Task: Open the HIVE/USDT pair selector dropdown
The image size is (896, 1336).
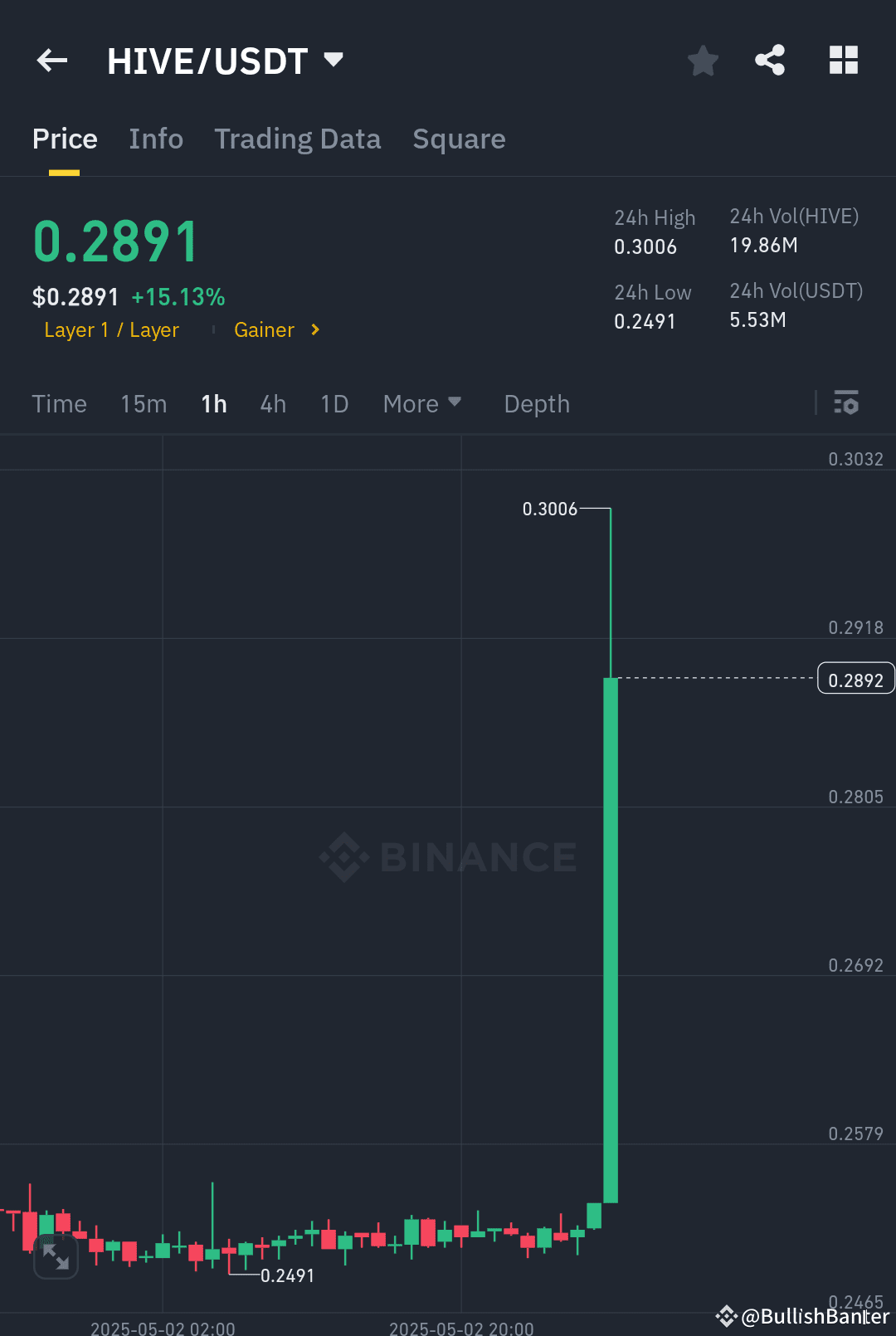Action: tap(334, 59)
